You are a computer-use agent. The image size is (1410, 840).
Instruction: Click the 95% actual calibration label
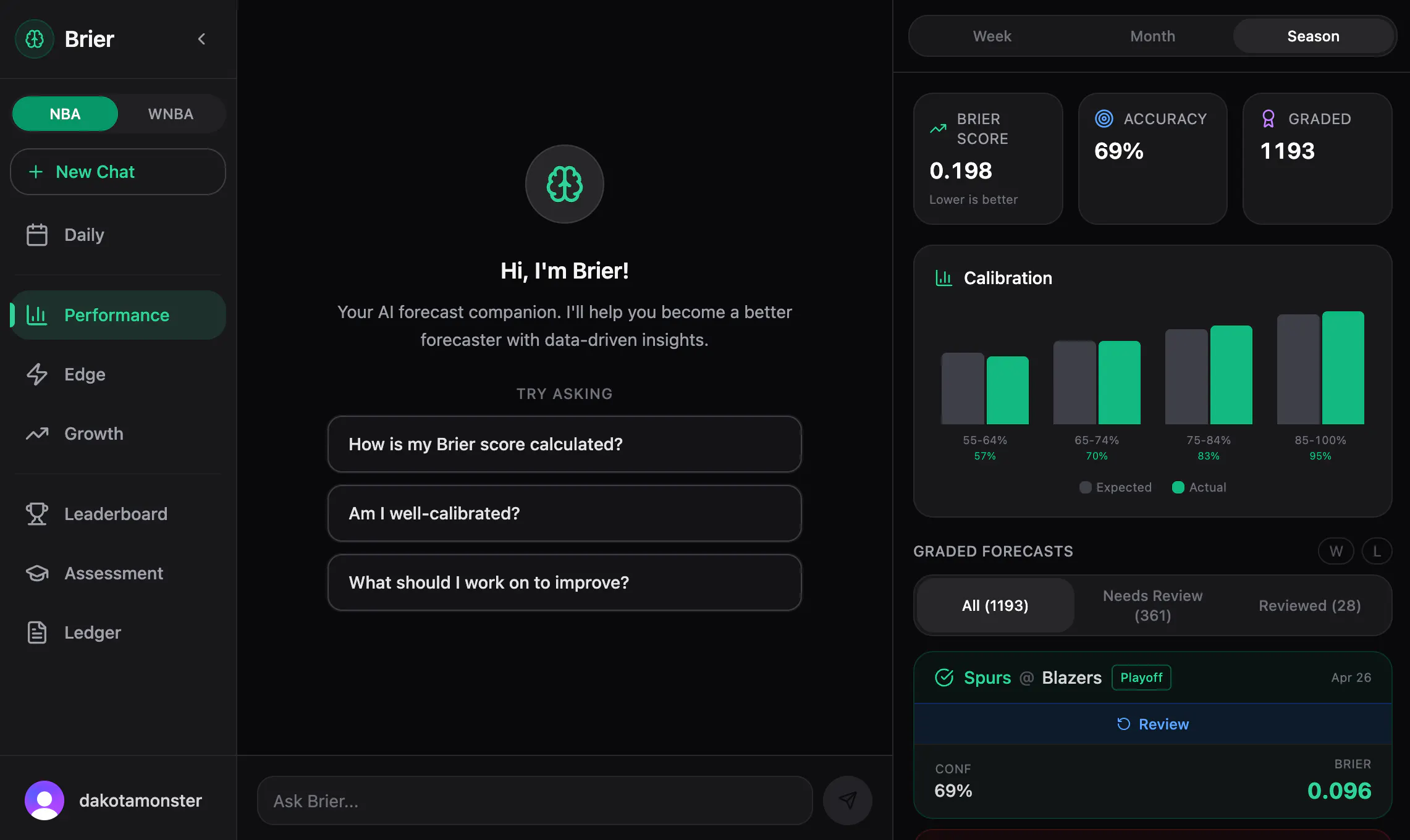coord(1320,456)
